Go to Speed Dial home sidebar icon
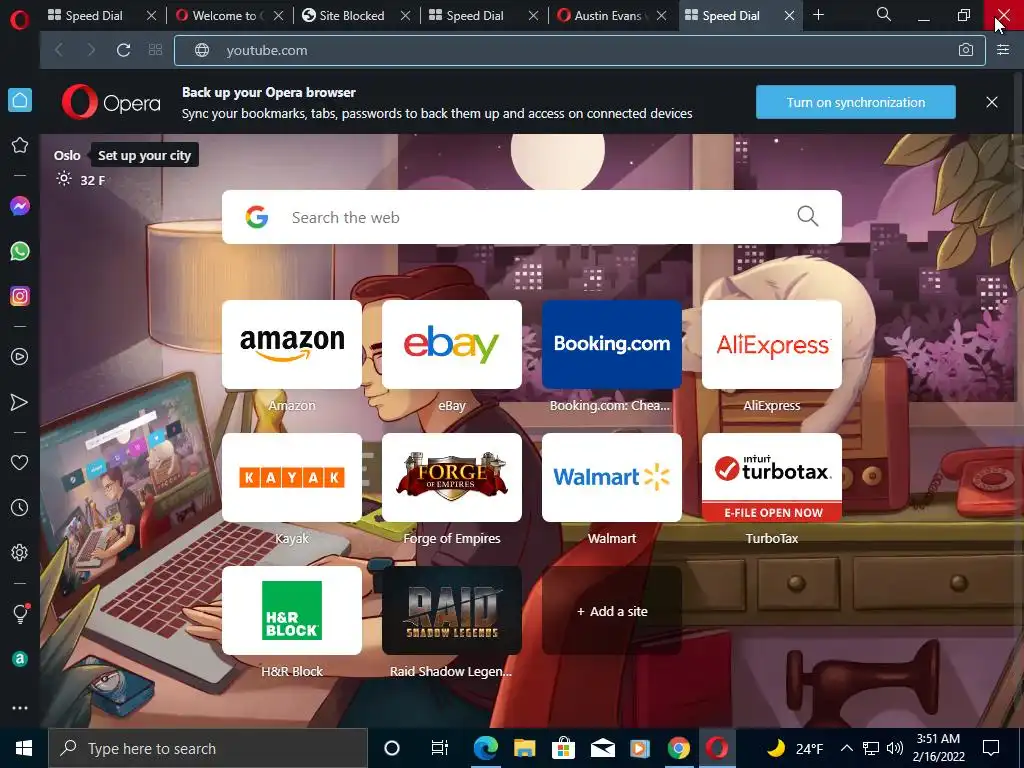 pos(20,101)
